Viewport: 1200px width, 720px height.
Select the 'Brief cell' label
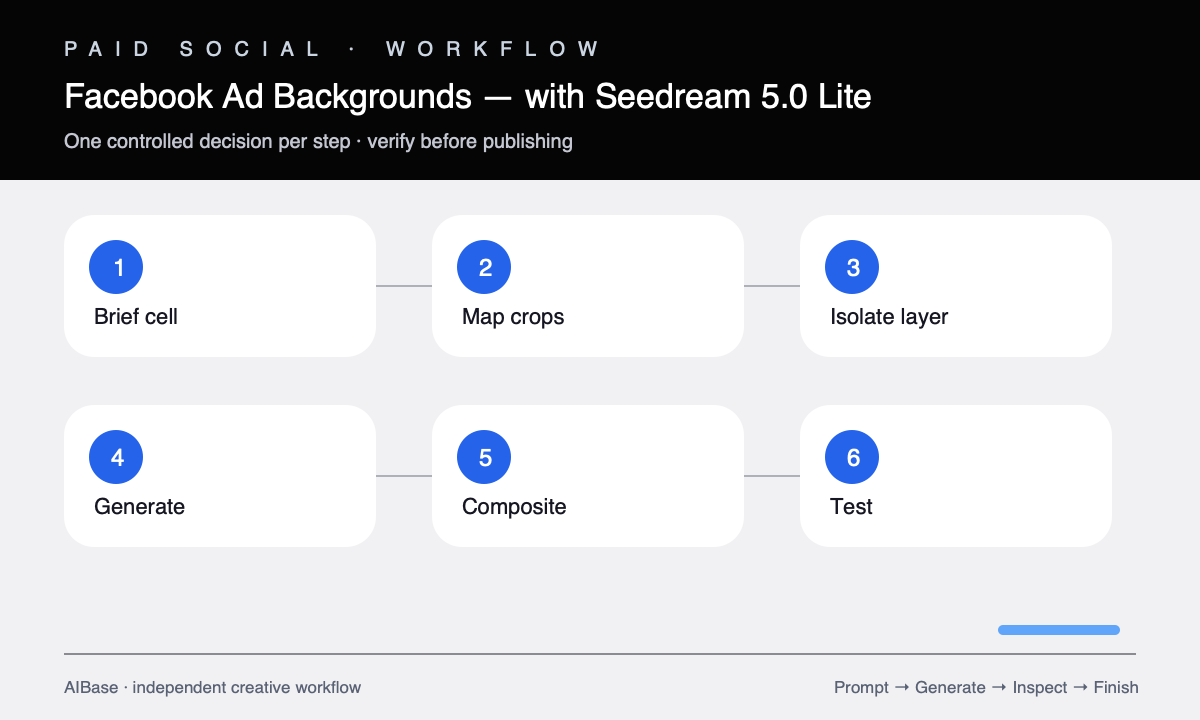136,317
